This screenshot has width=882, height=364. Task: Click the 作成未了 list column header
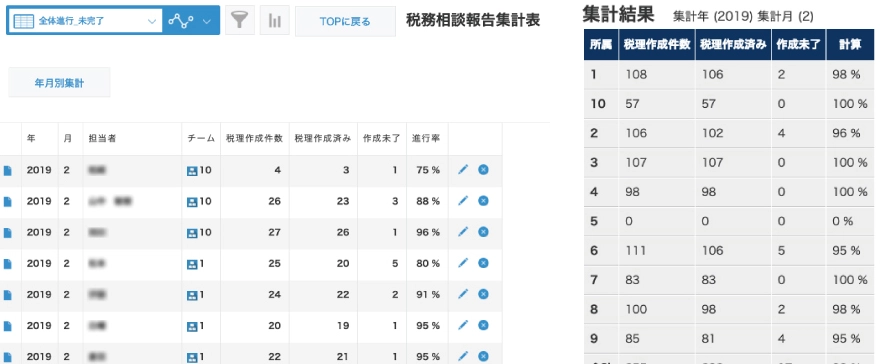[x=381, y=138]
